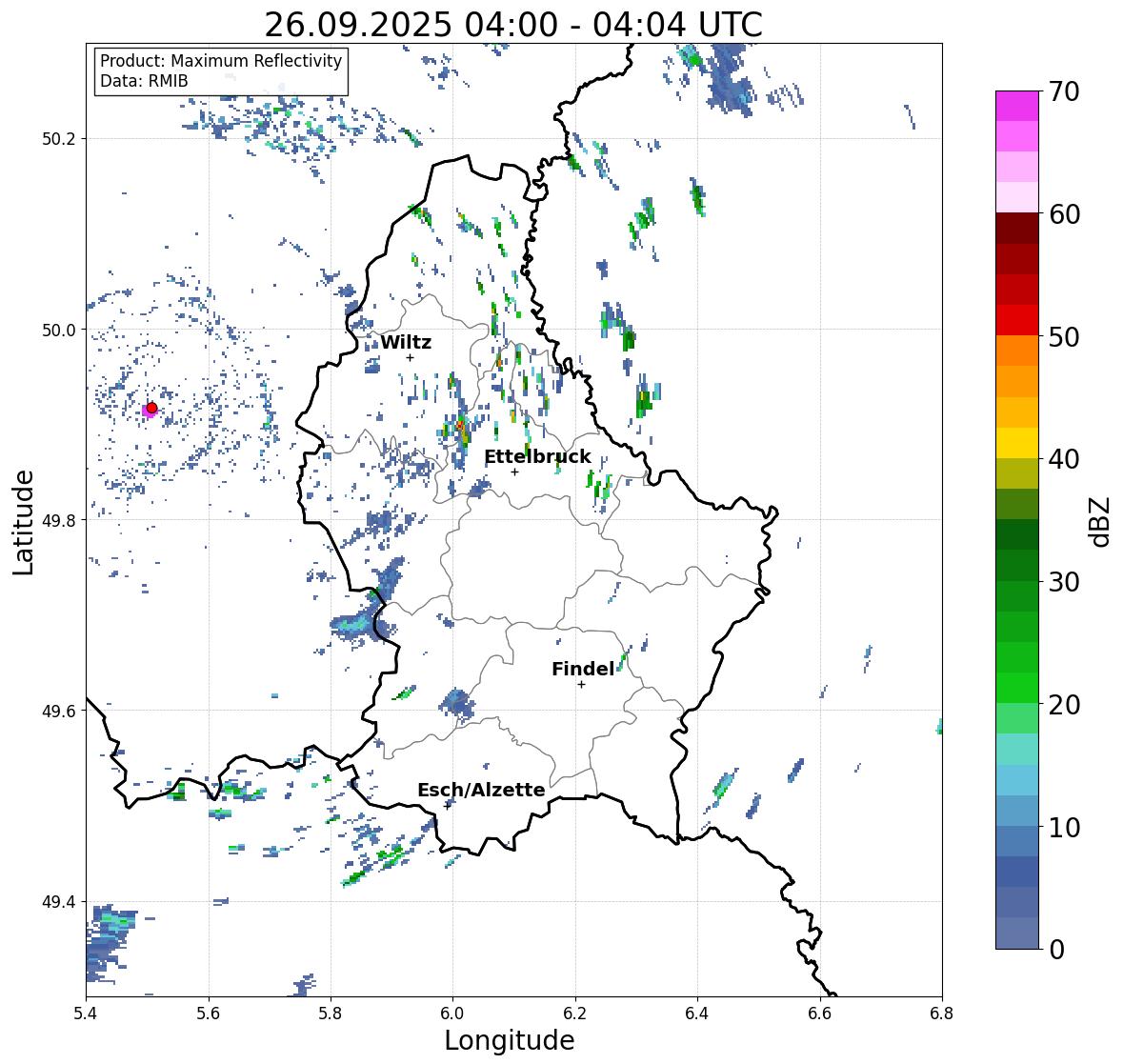Viewport: 1123px width, 1064px height.
Task: Pick the dark green swatch above 30 dBZ
Action: tap(1017, 566)
